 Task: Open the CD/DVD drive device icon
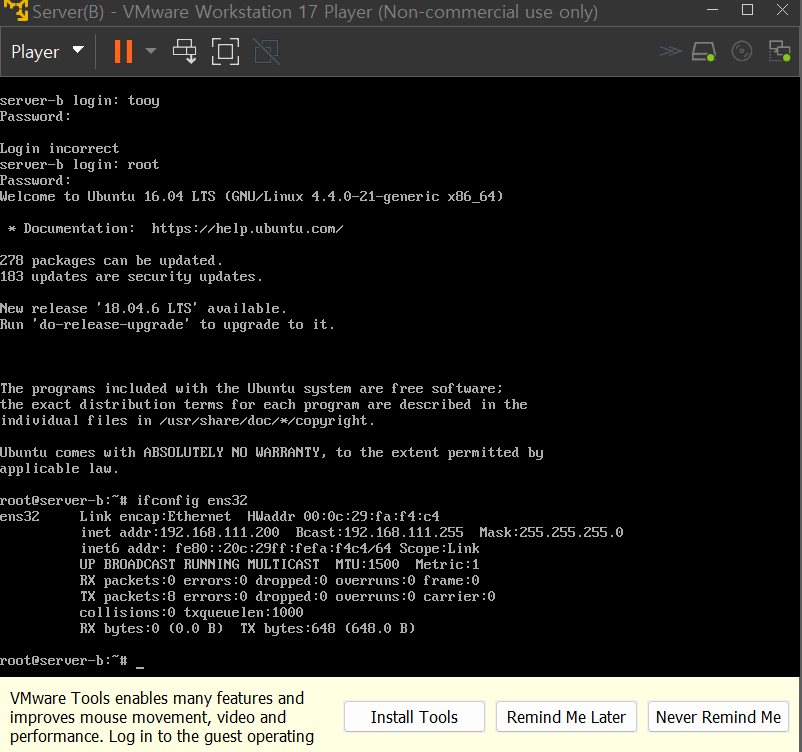742,51
